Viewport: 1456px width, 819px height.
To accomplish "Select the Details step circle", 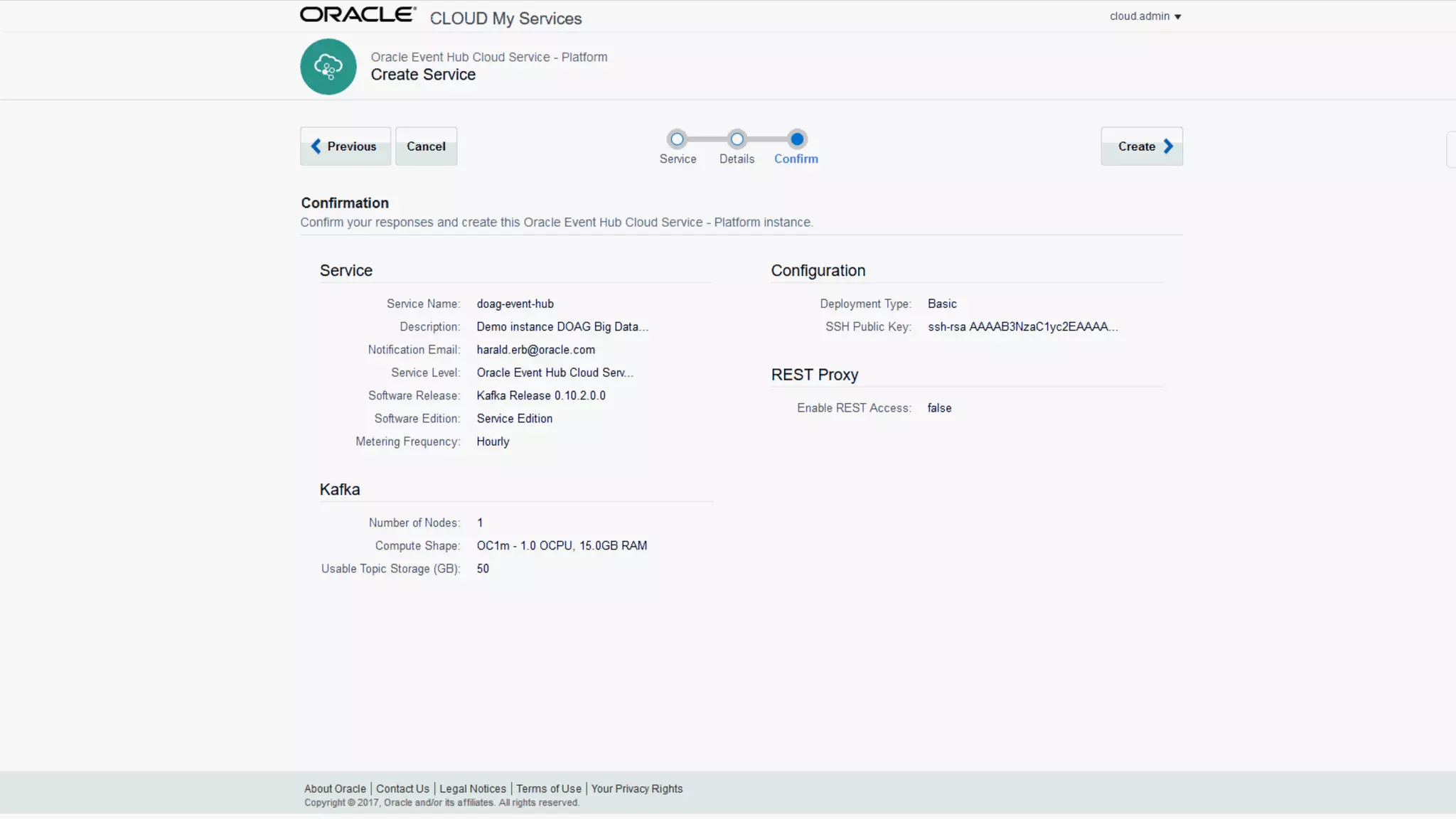I will (737, 139).
